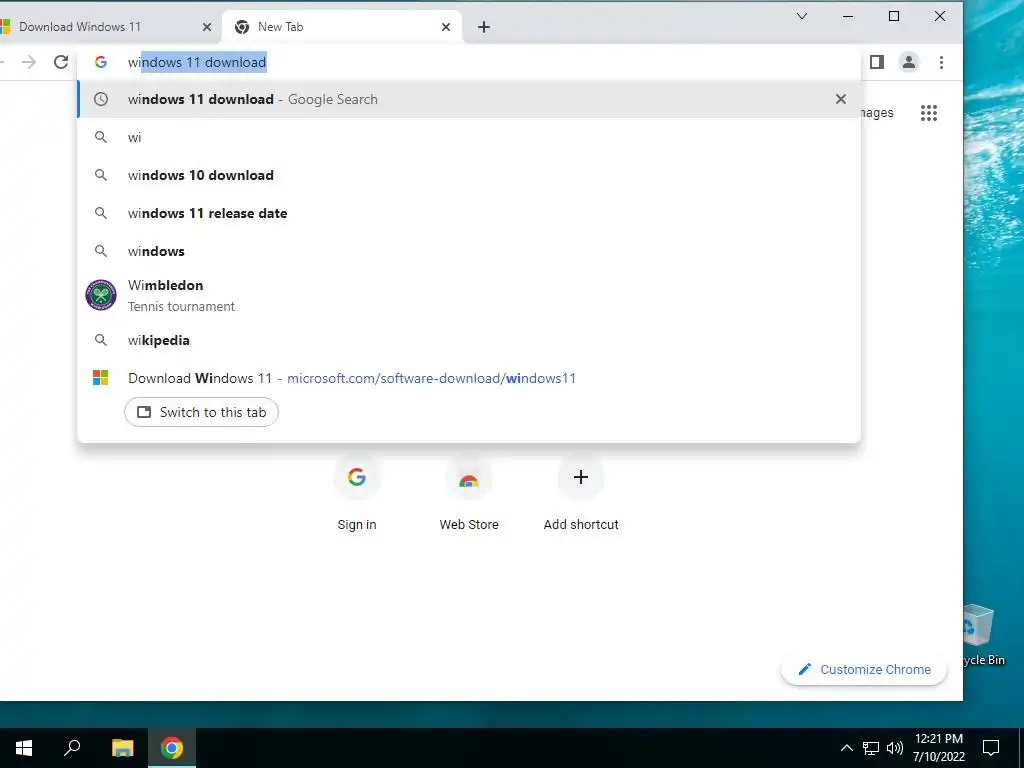Open taskbar search magnifier

72,748
